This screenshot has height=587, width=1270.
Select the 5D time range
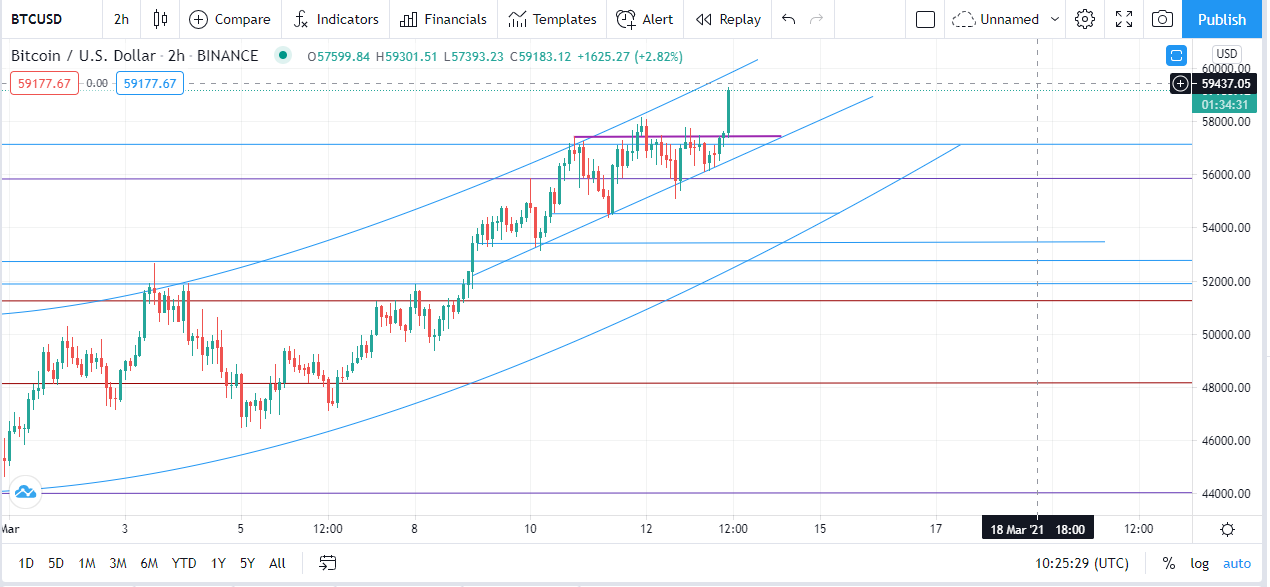56,563
